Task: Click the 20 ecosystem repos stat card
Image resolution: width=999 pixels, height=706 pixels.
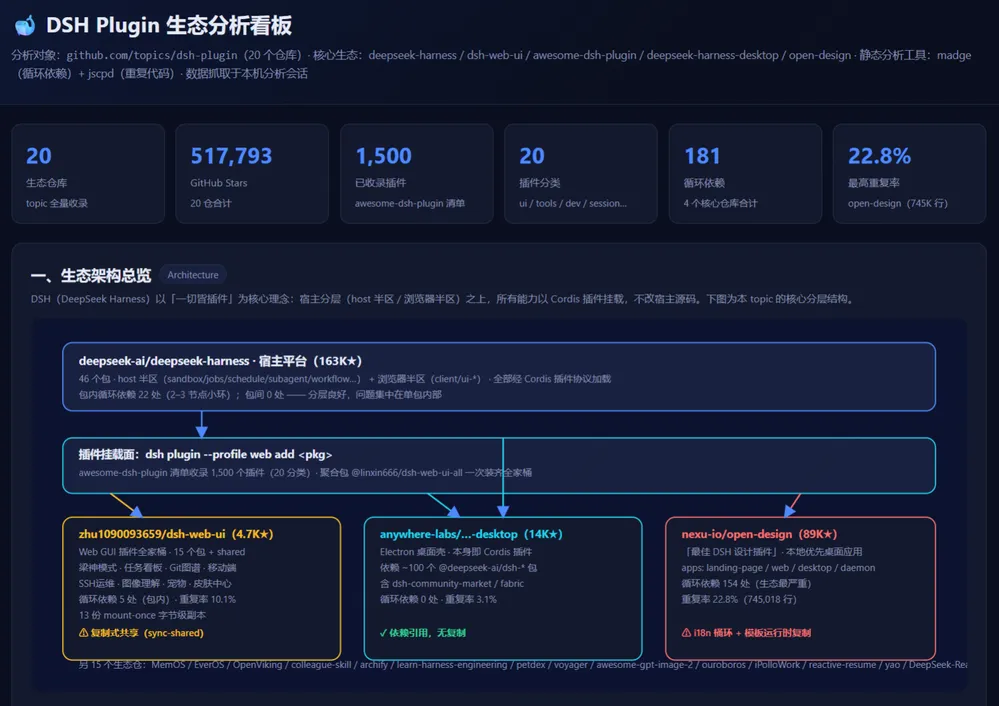Action: pyautogui.click(x=88, y=173)
